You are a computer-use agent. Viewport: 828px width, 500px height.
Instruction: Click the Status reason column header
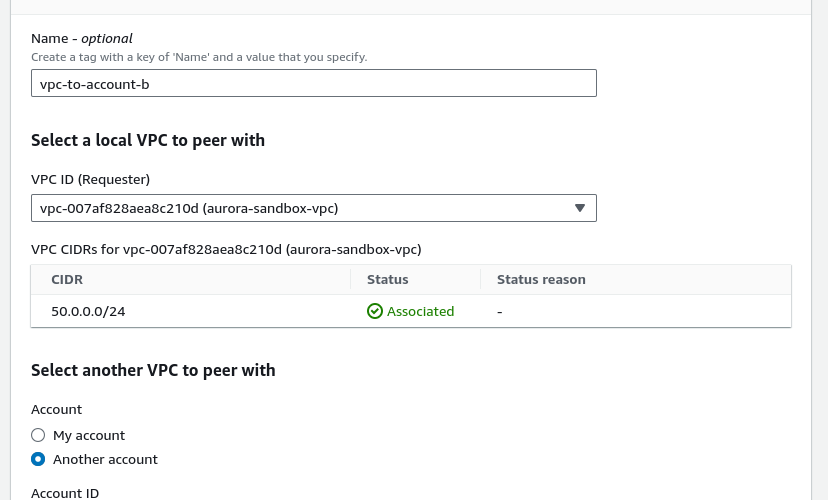click(x=541, y=279)
